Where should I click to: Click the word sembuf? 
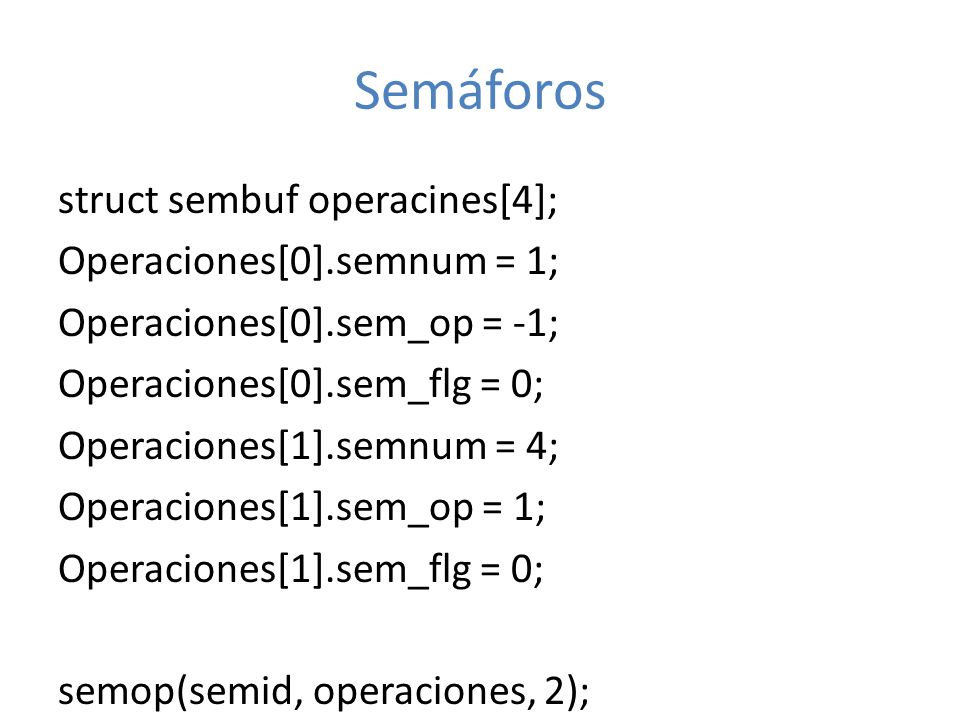tap(233, 200)
